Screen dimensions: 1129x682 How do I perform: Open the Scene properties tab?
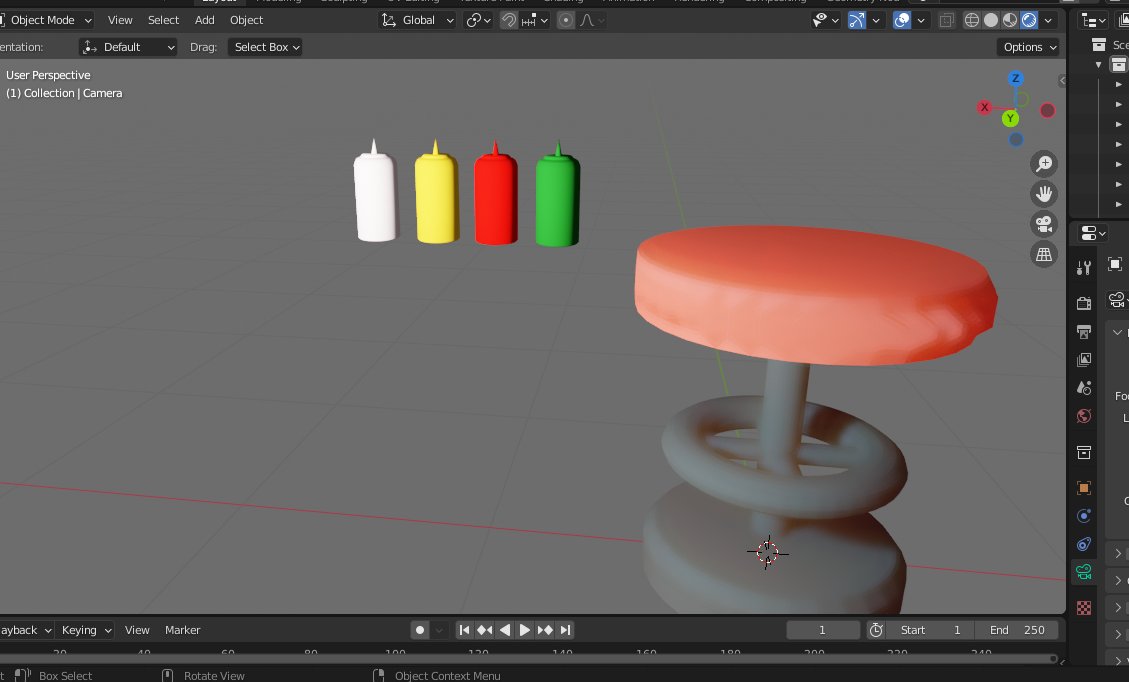click(x=1084, y=387)
